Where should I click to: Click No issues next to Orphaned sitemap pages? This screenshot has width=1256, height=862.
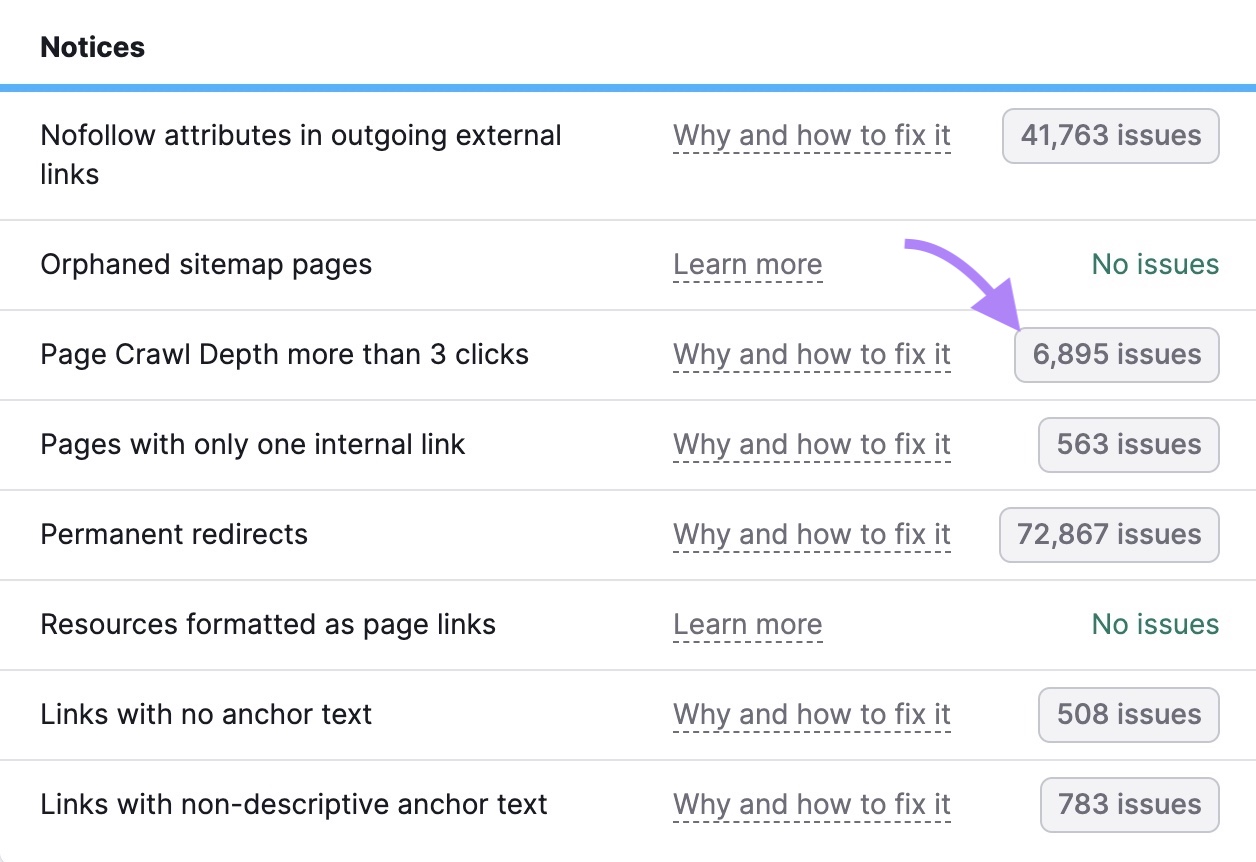pyautogui.click(x=1154, y=264)
